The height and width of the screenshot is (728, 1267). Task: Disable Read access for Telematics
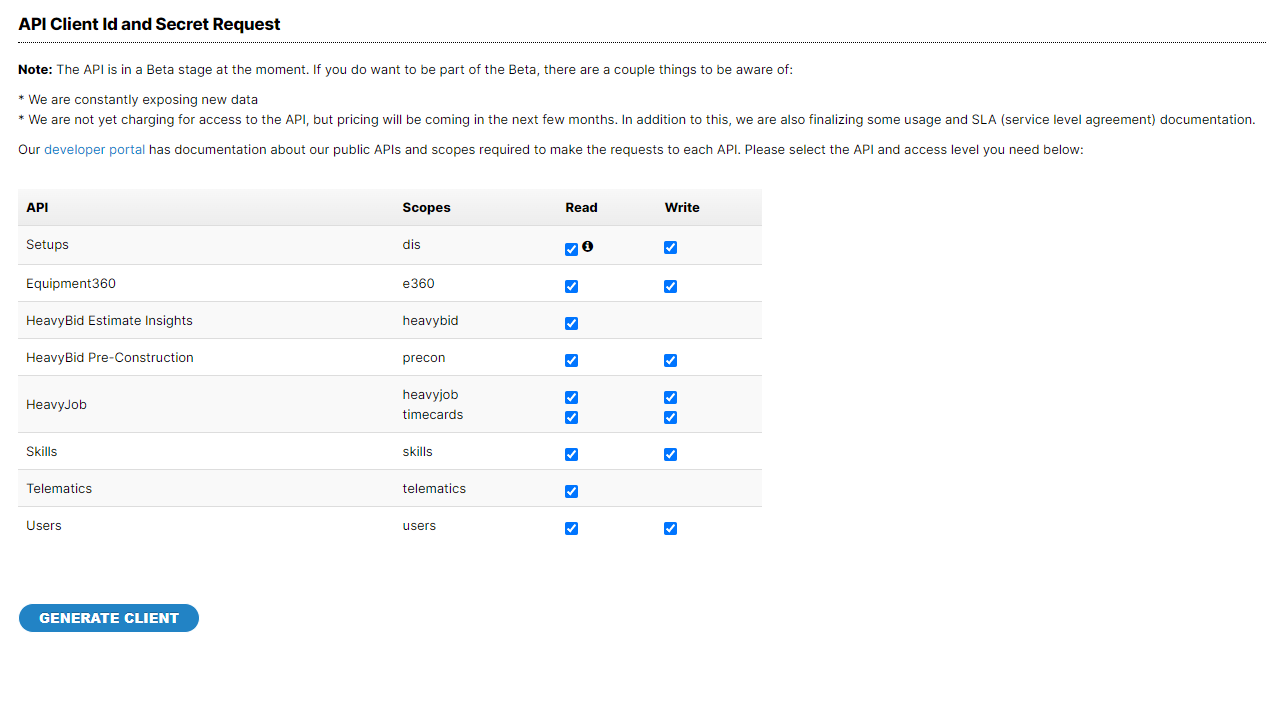tap(571, 491)
